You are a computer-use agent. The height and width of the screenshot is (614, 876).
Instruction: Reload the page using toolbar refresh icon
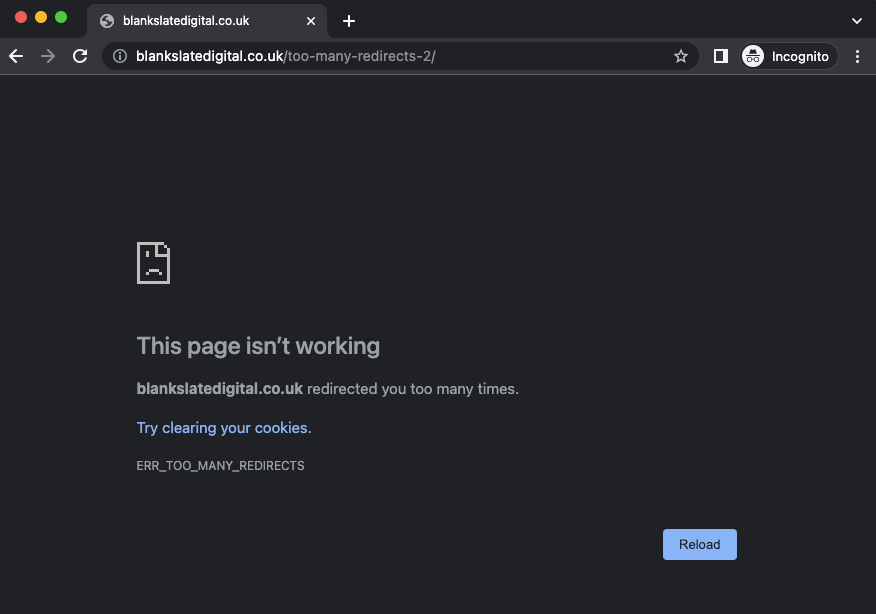pyautogui.click(x=80, y=56)
